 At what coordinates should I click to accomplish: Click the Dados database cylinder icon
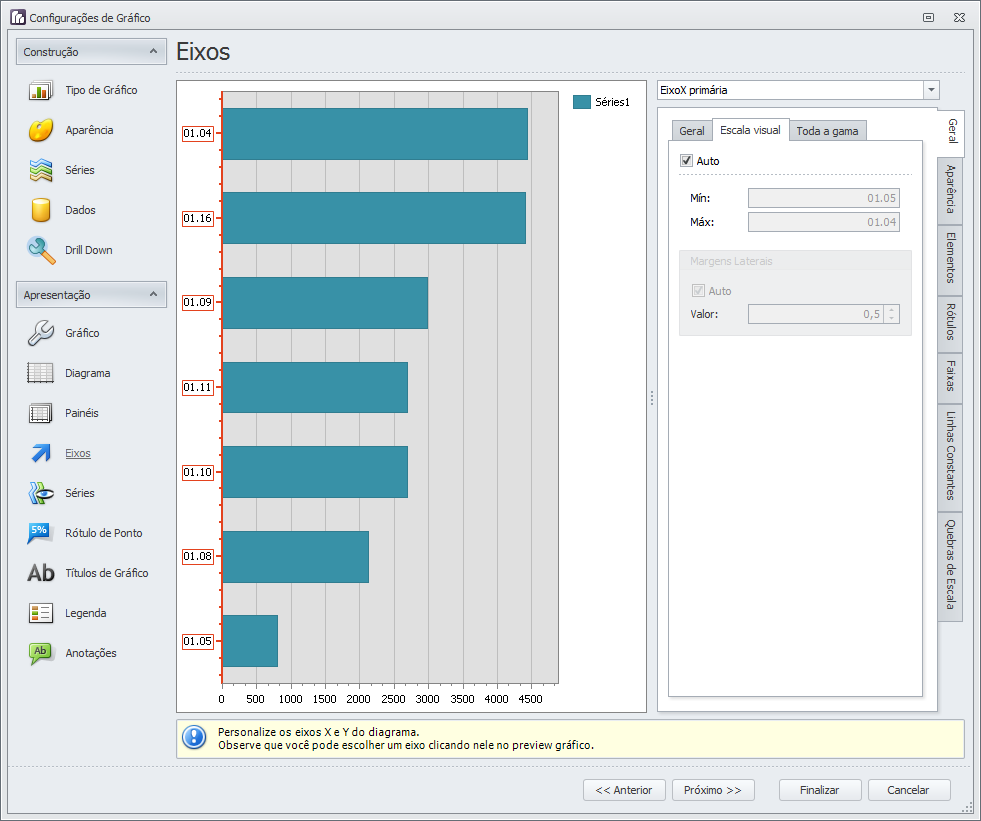(41, 210)
